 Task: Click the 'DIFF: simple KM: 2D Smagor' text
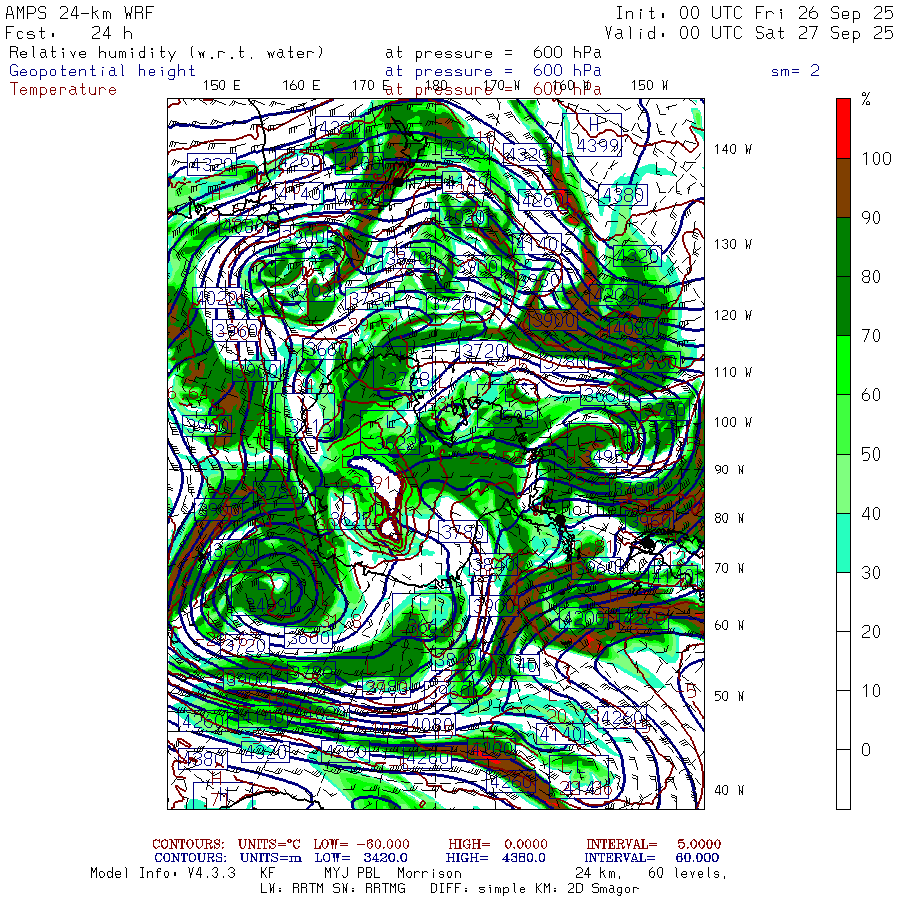point(534,889)
